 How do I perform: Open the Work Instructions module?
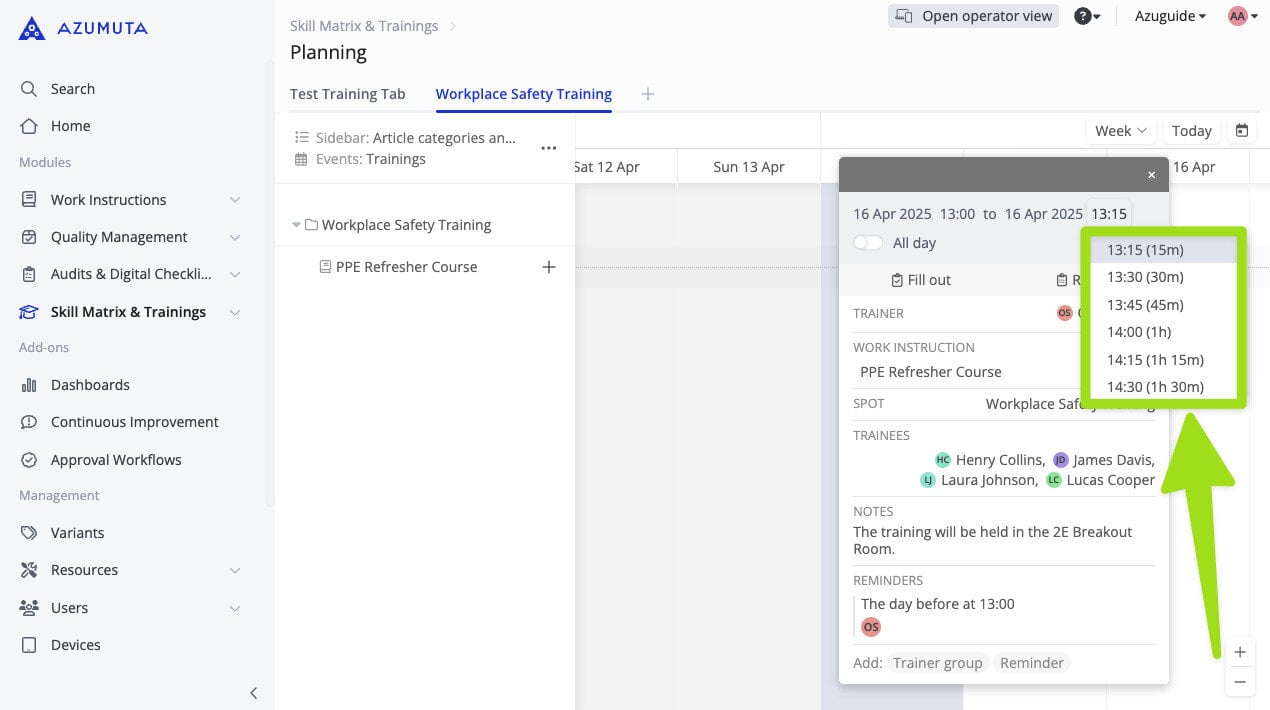(x=110, y=199)
